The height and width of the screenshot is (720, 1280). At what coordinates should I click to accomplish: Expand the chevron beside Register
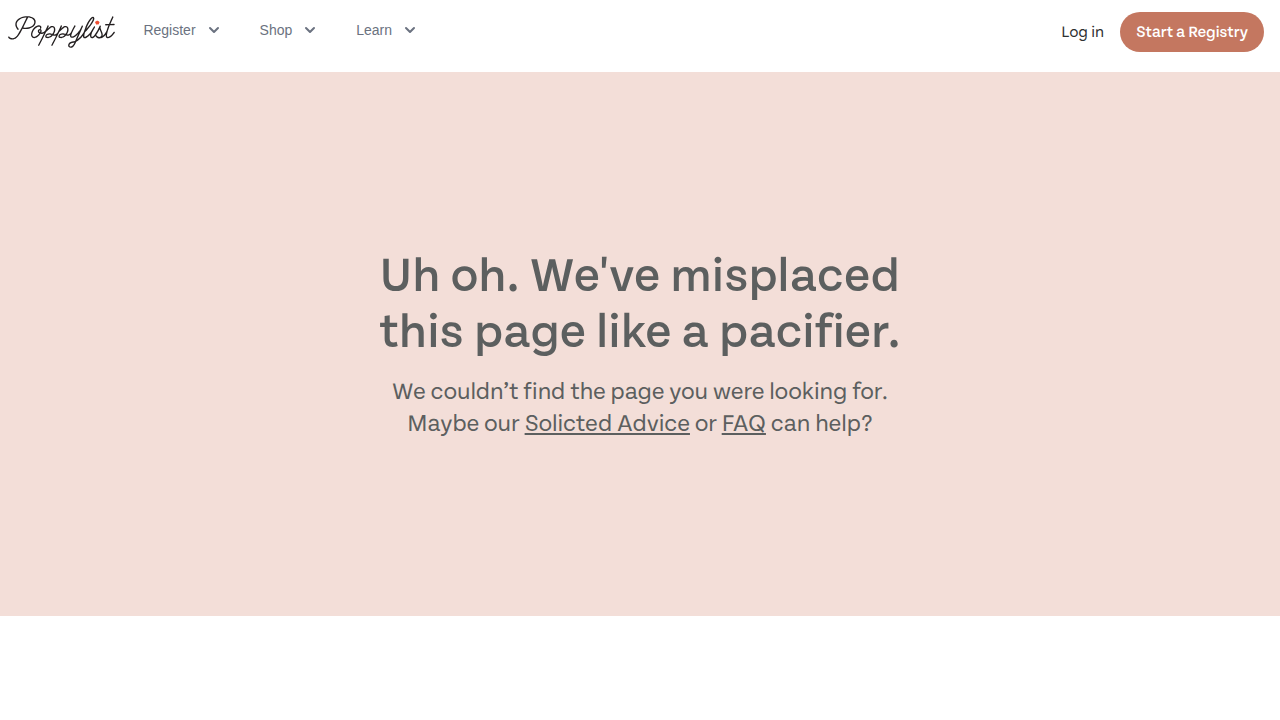click(214, 30)
